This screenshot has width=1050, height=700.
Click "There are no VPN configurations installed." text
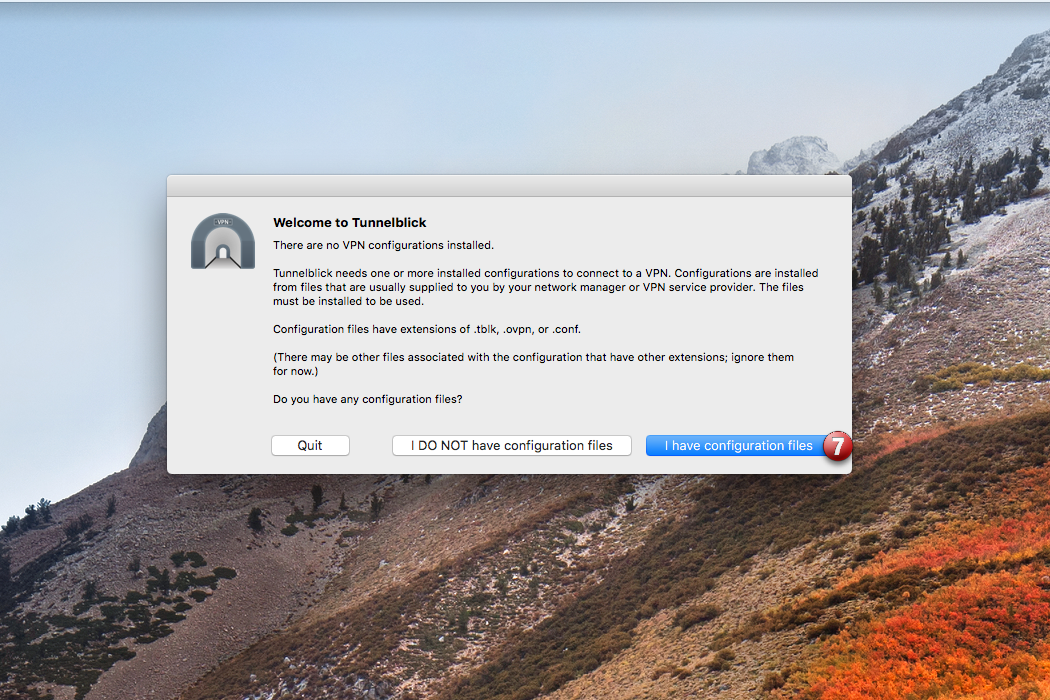point(383,245)
